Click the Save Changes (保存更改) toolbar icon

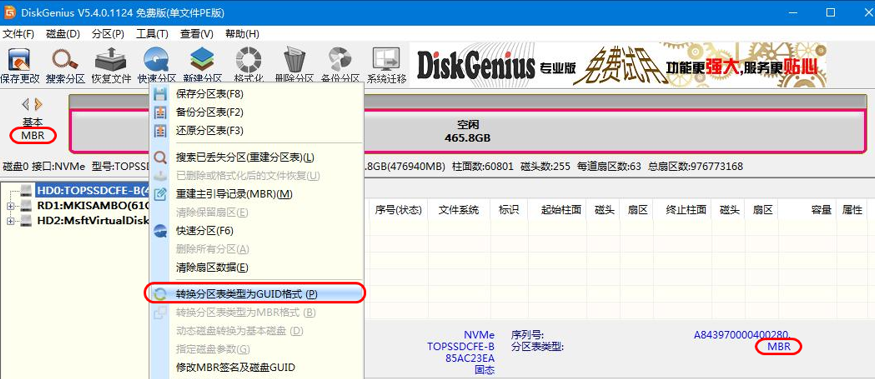pyautogui.click(x=20, y=64)
